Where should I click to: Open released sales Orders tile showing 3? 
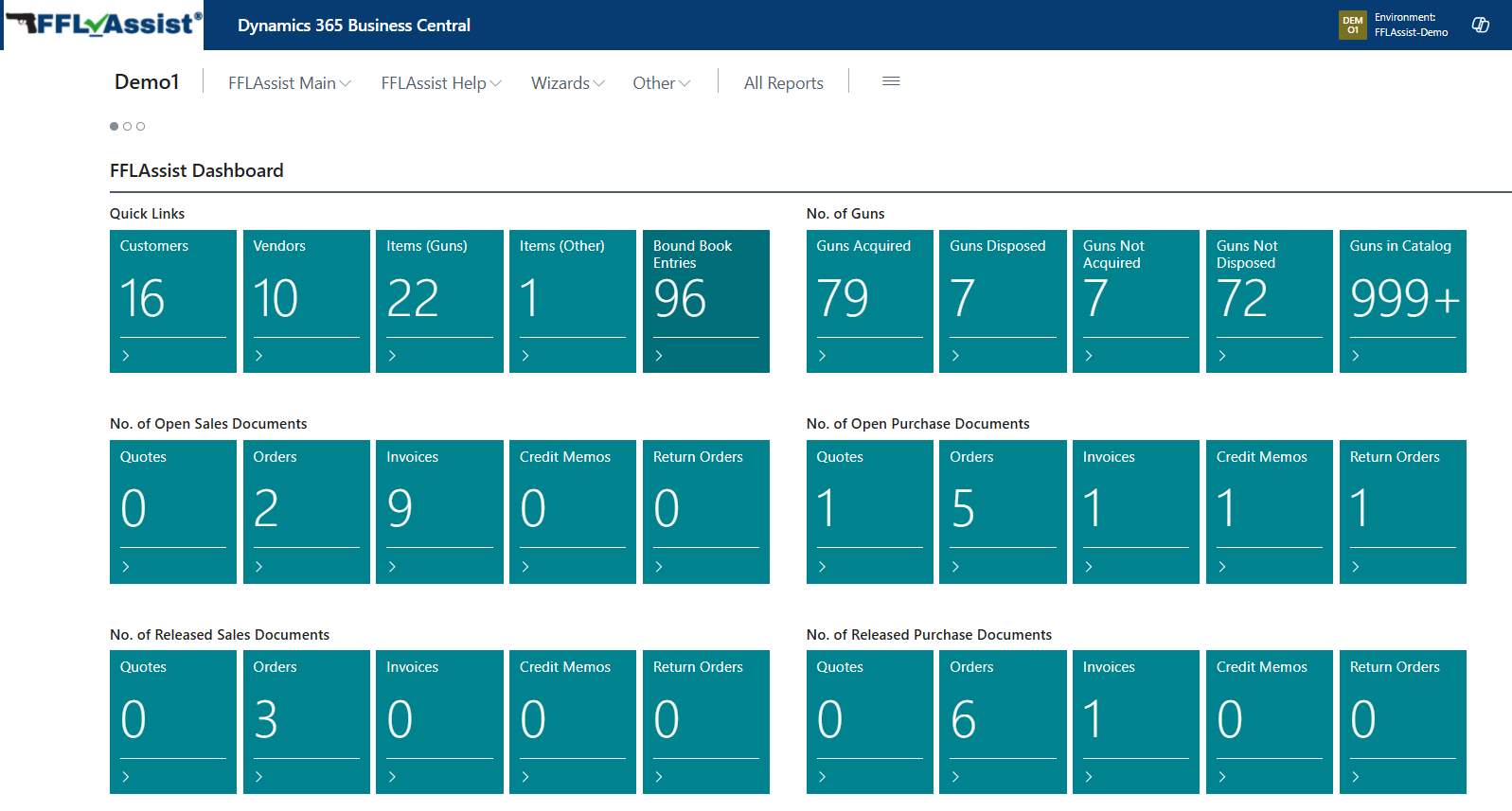coord(307,722)
